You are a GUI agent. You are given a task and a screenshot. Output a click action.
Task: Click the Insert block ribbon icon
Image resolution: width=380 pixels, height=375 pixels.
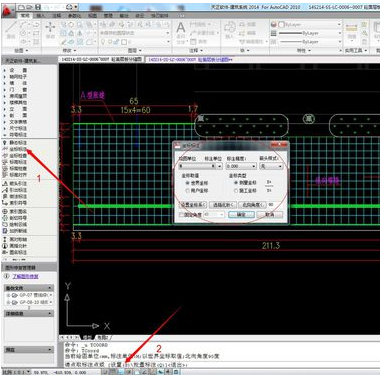coord(229,29)
